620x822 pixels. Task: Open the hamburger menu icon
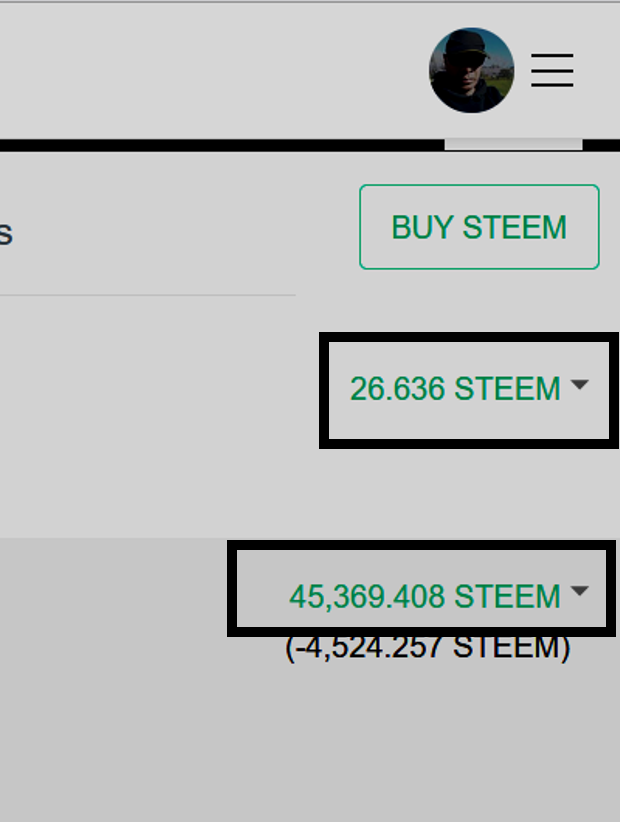pos(552,70)
